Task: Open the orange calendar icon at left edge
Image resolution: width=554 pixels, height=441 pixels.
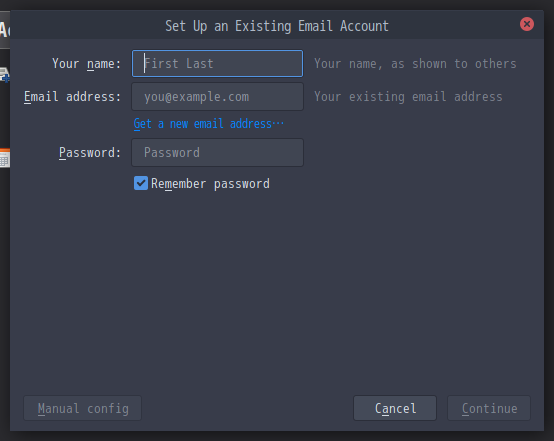Action: (x=5, y=158)
